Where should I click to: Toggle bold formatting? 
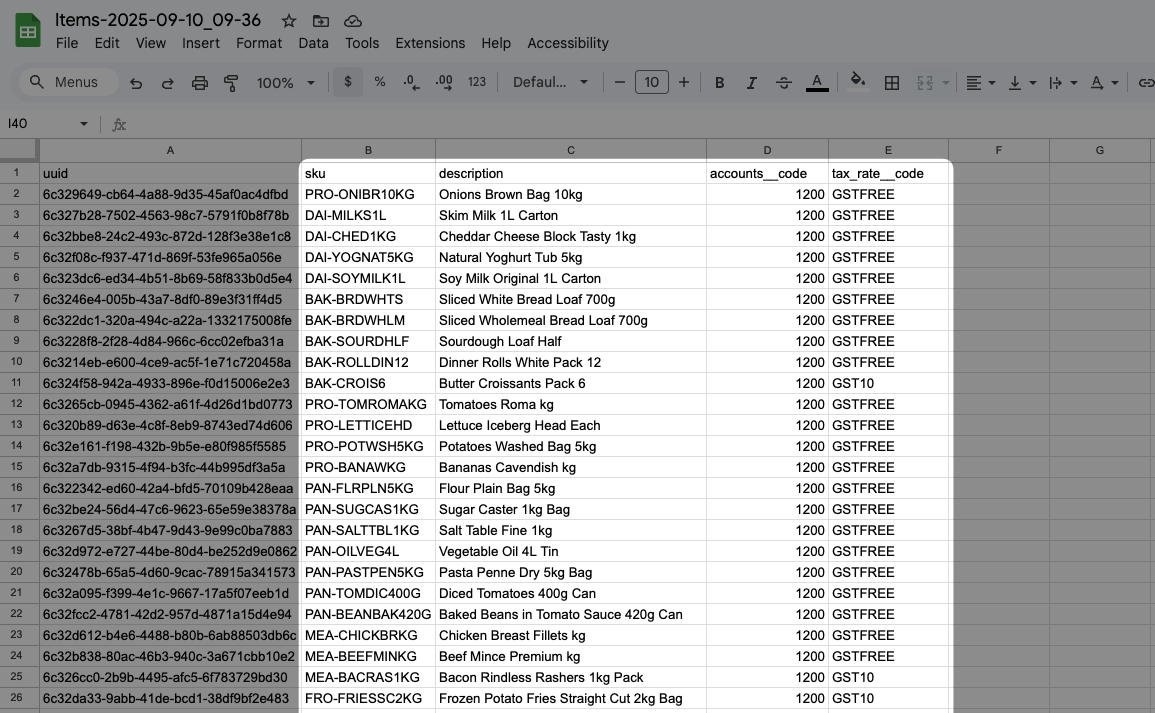tap(719, 83)
